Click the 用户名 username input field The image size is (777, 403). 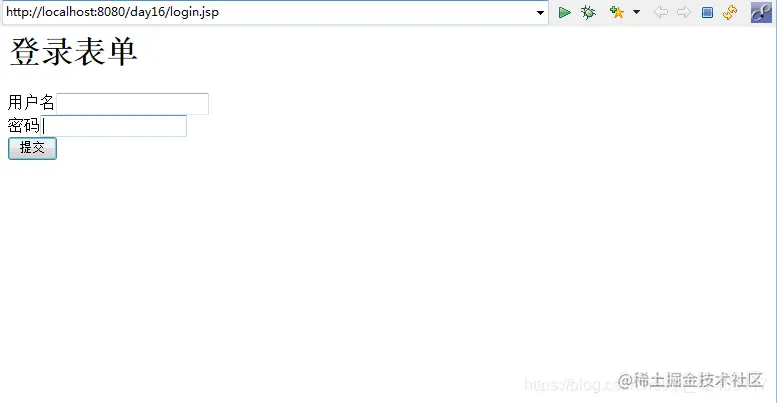point(132,104)
